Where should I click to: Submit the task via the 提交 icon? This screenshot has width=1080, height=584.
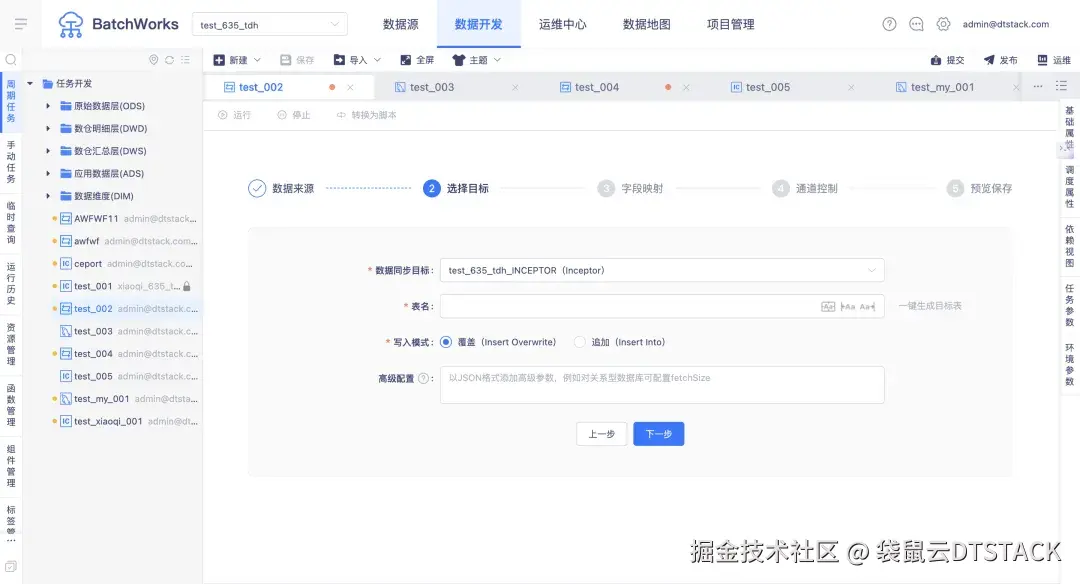click(x=946, y=59)
